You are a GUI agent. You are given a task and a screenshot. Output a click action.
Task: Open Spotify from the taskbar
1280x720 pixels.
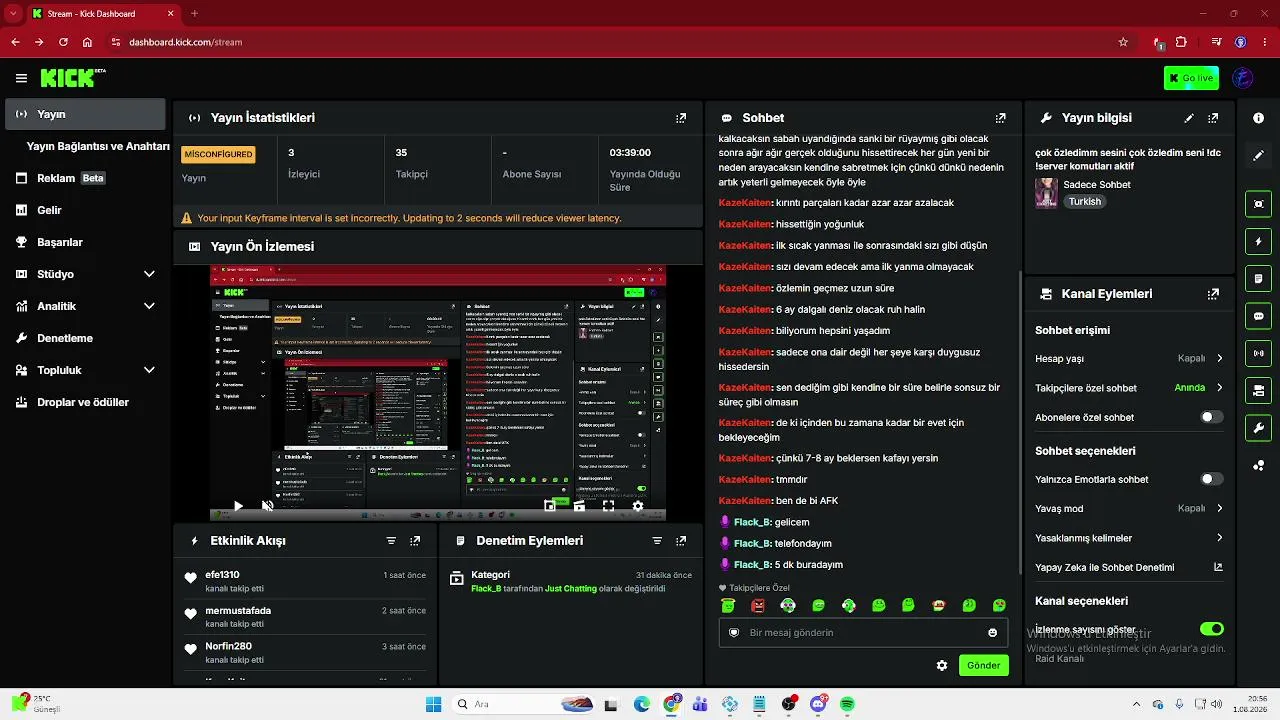(x=847, y=704)
